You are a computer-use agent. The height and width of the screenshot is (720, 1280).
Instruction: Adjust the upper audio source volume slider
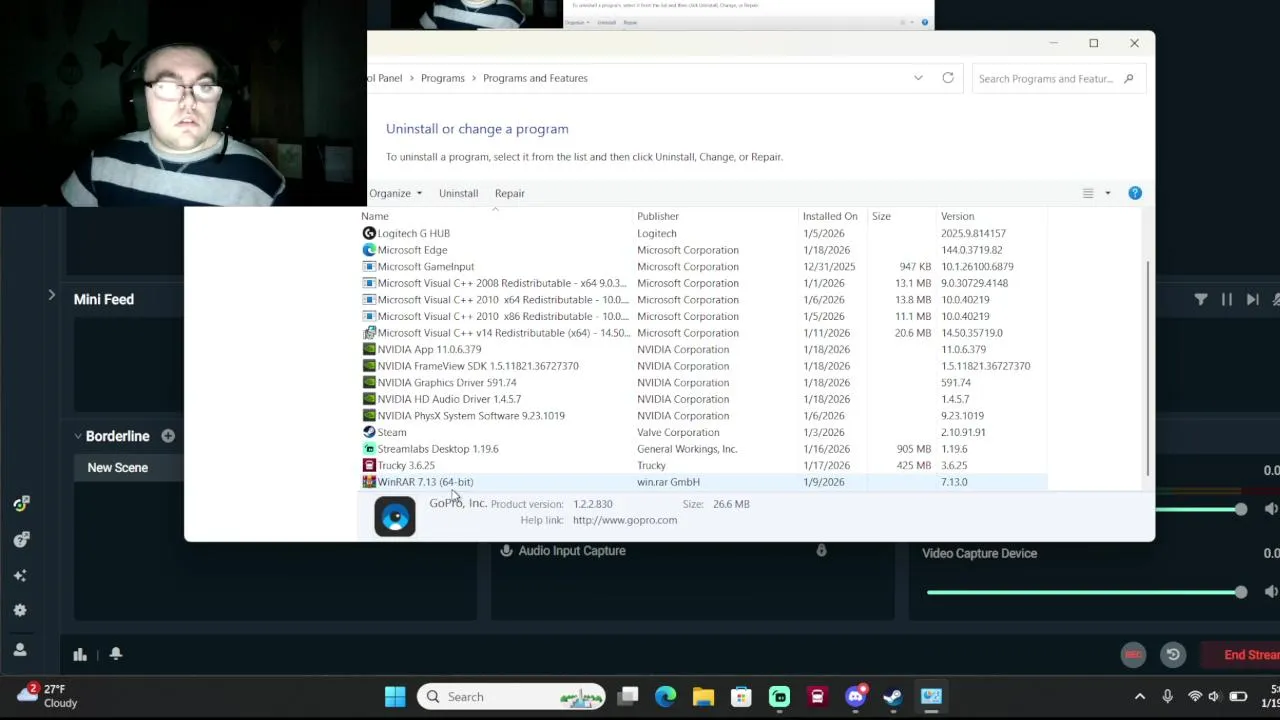1200,509
